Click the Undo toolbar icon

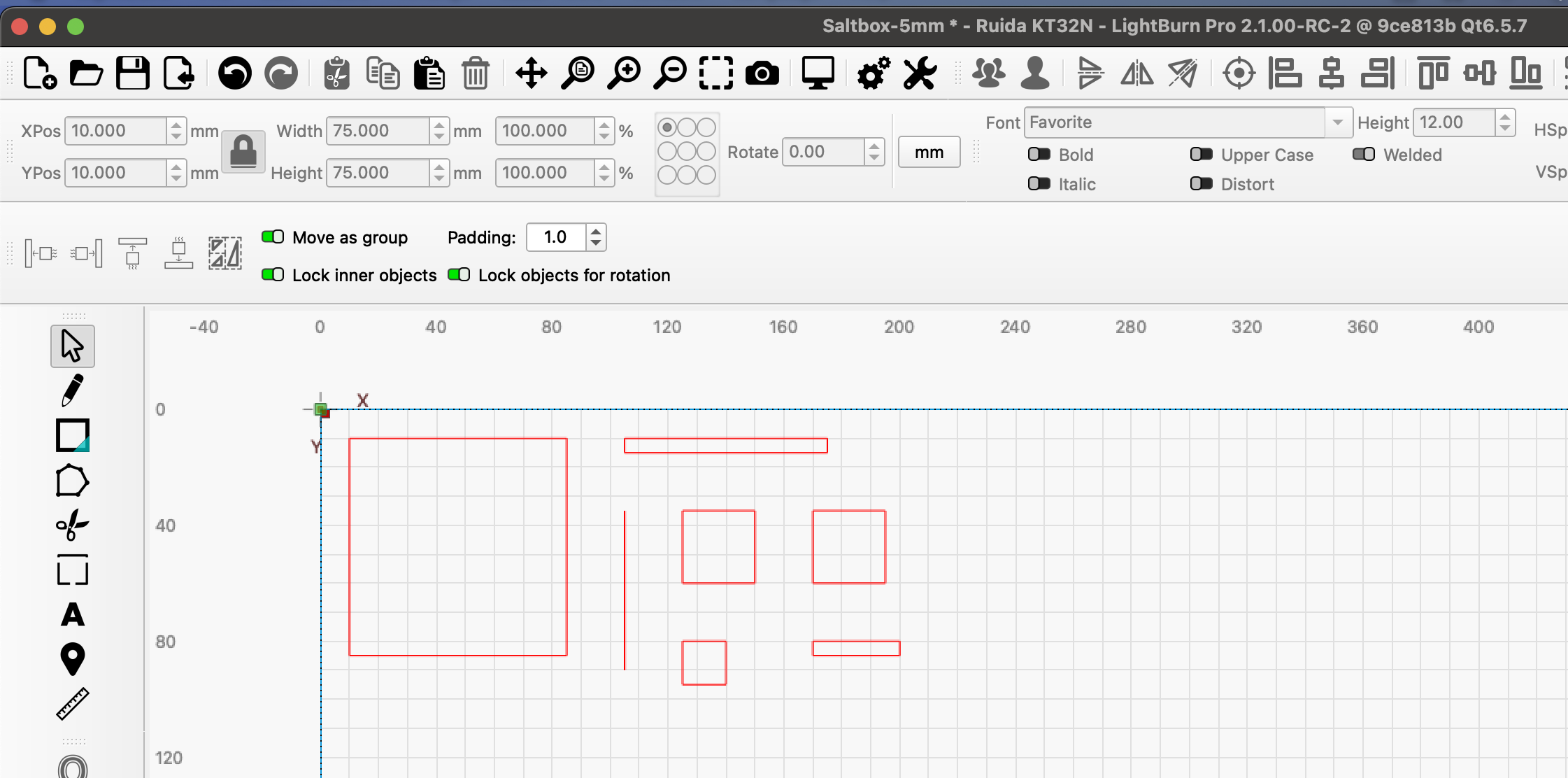(234, 73)
